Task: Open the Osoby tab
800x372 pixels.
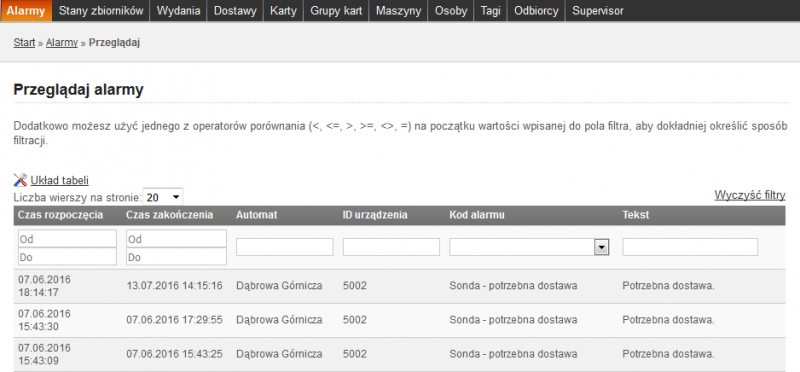Action: (451, 11)
